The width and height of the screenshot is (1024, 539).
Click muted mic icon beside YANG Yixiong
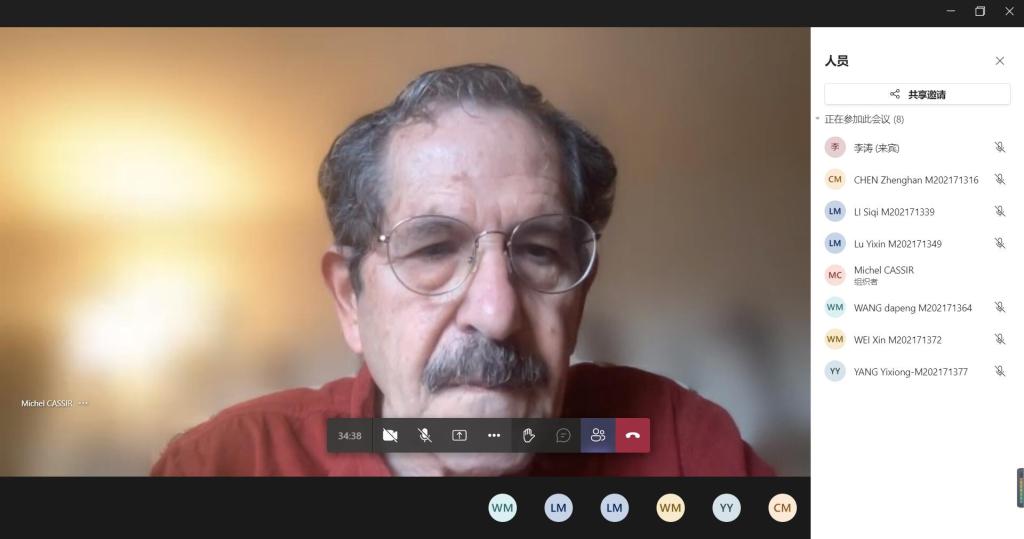999,371
